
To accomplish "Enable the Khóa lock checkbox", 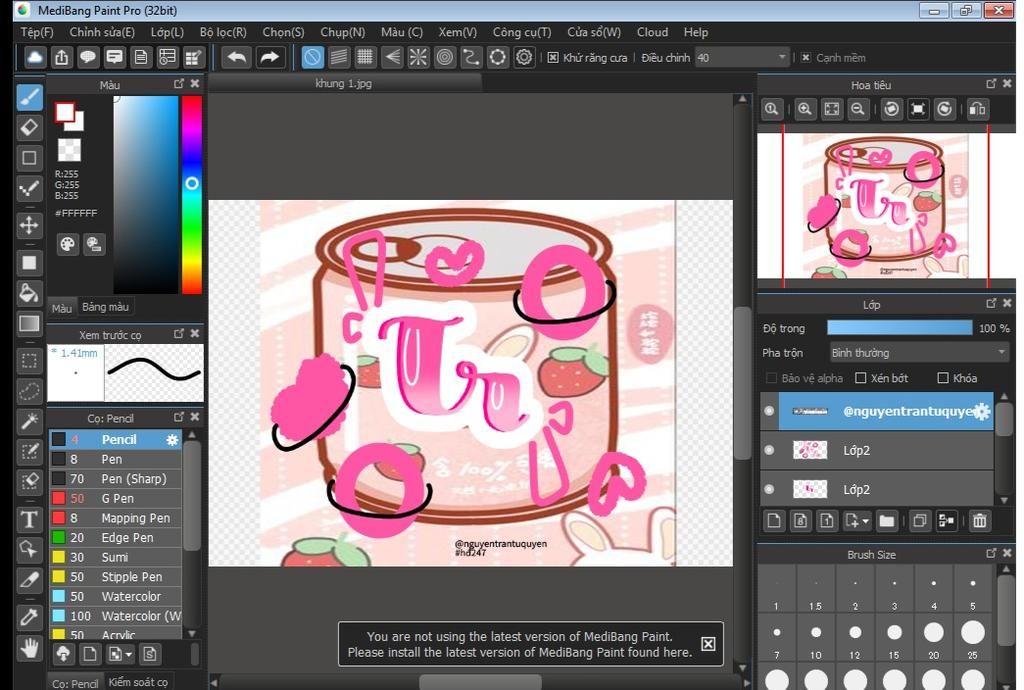I will (942, 378).
